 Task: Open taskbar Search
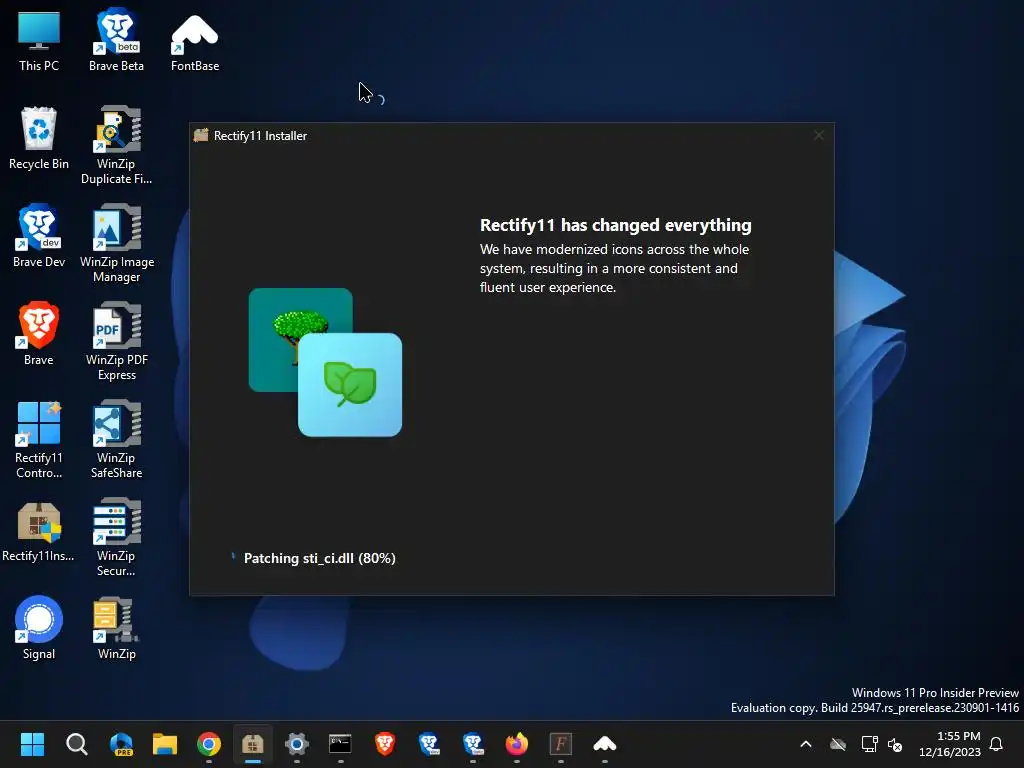click(x=76, y=744)
